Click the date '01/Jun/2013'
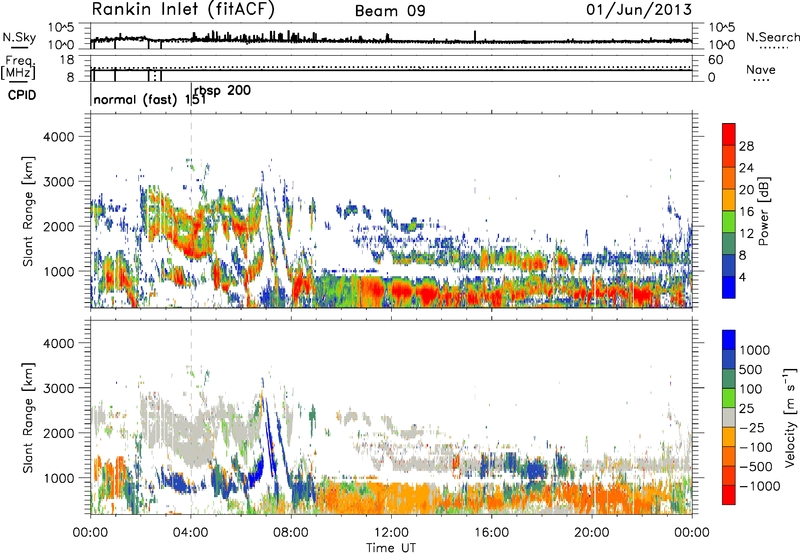Image resolution: width=800 pixels, height=554 pixels. click(x=639, y=9)
